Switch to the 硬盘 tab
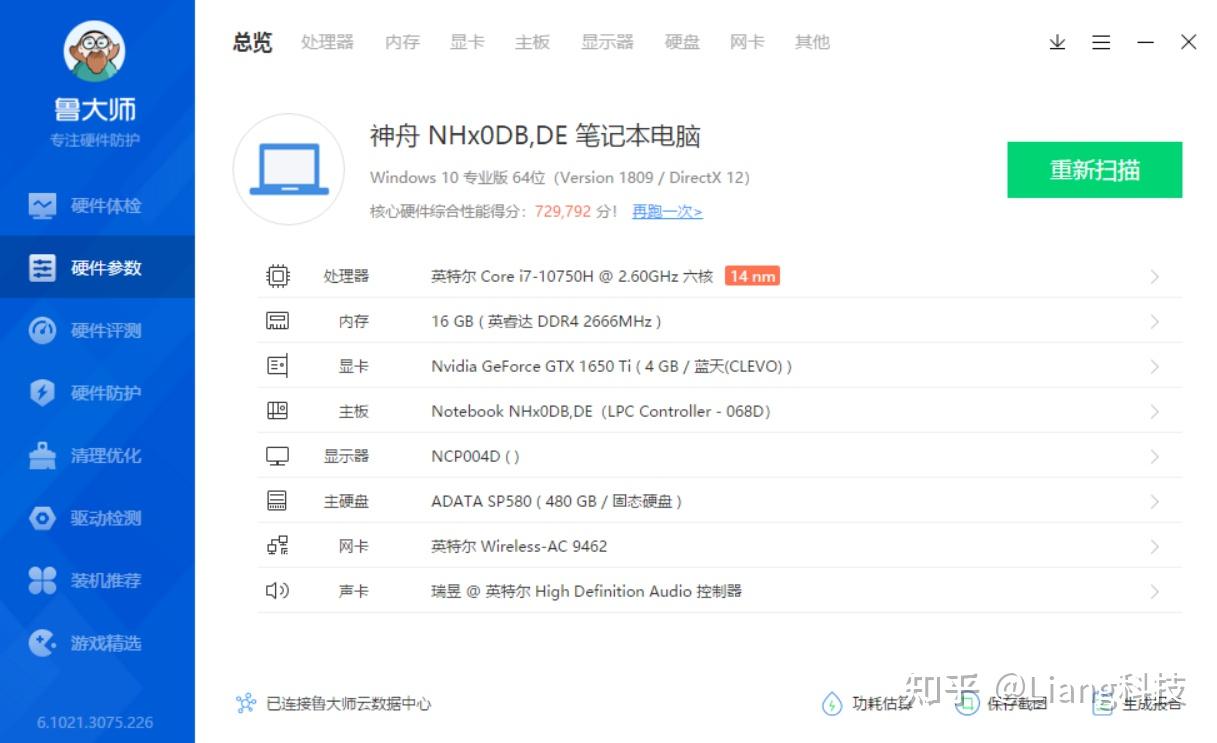 tap(682, 42)
